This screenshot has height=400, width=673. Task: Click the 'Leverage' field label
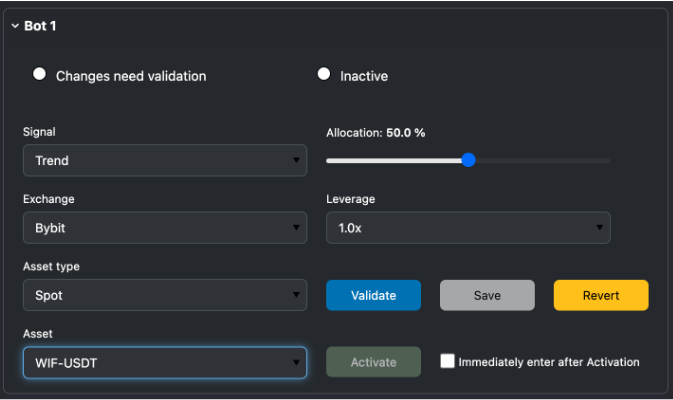click(x=351, y=199)
